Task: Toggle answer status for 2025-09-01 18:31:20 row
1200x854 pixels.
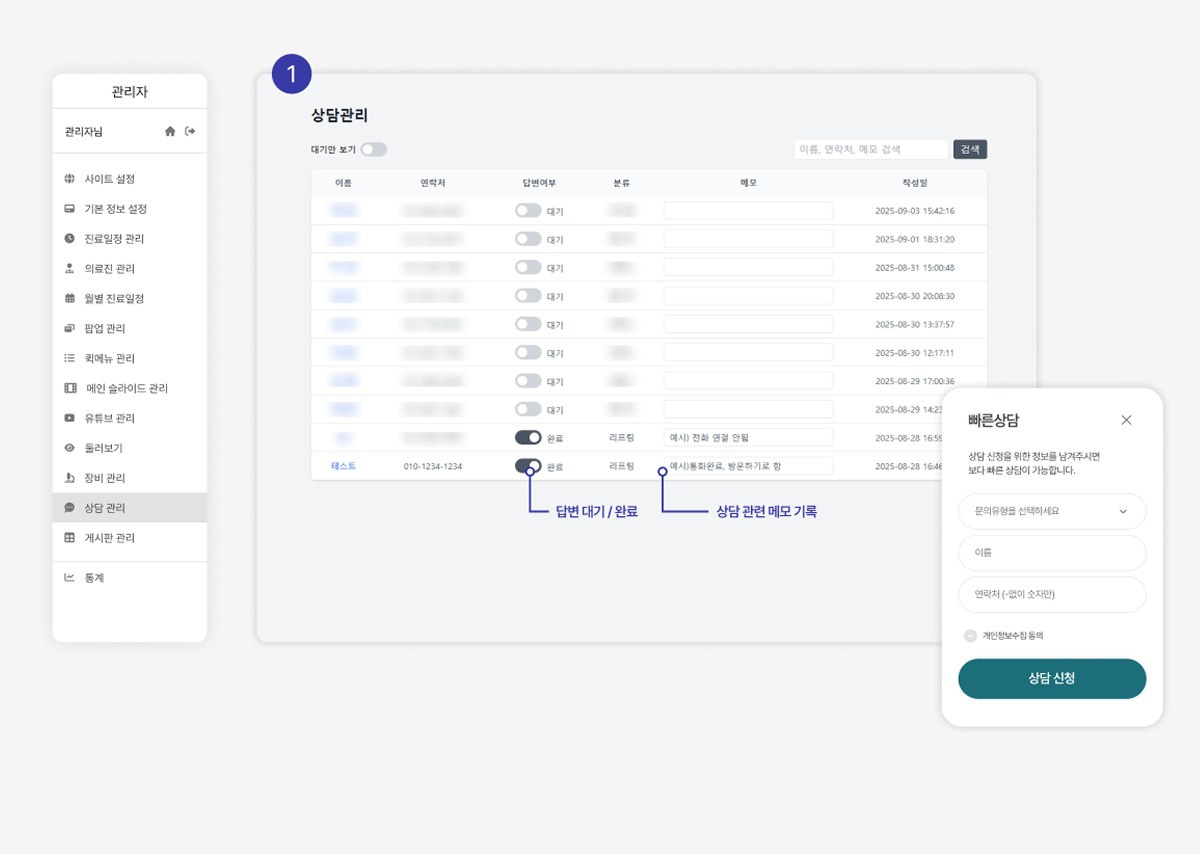Action: coord(528,239)
